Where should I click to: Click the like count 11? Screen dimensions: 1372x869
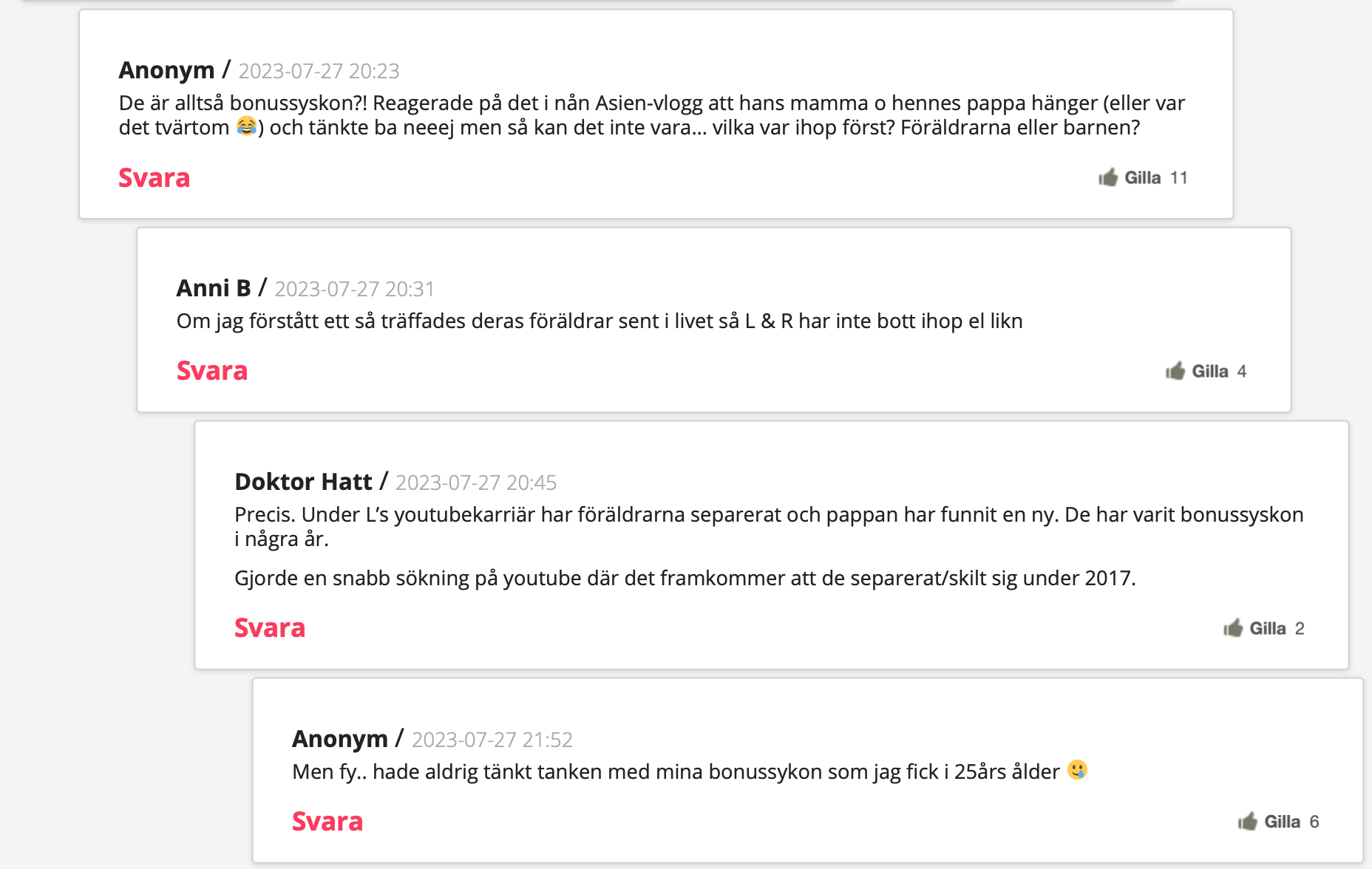click(x=1179, y=178)
